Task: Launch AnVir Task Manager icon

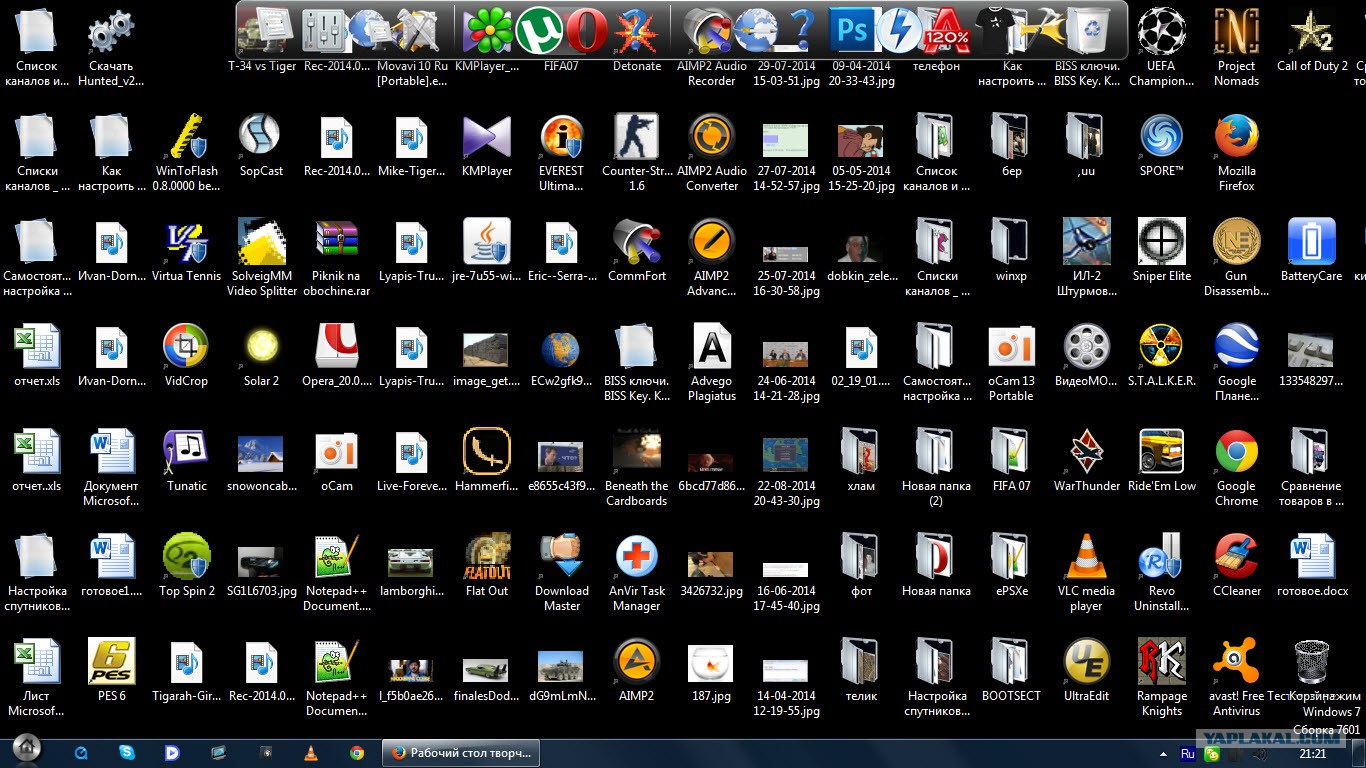Action: tap(637, 573)
